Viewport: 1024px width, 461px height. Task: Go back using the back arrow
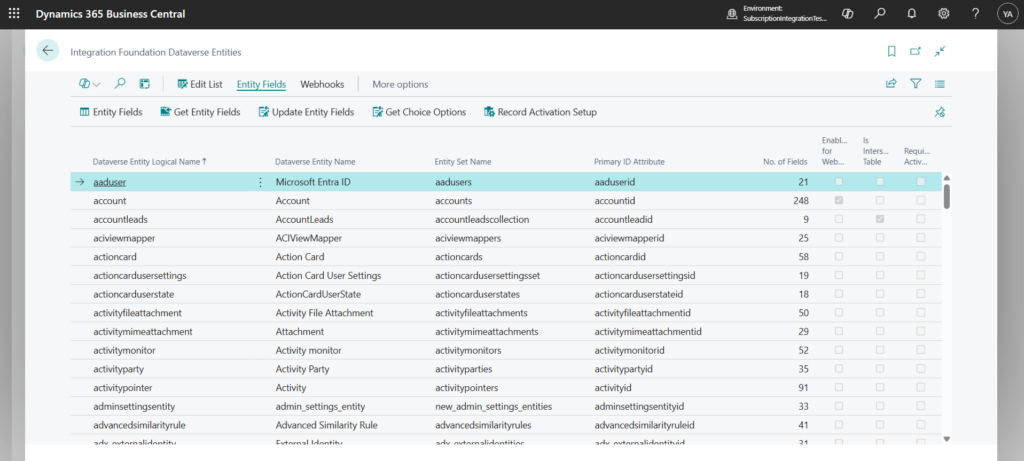pos(47,51)
